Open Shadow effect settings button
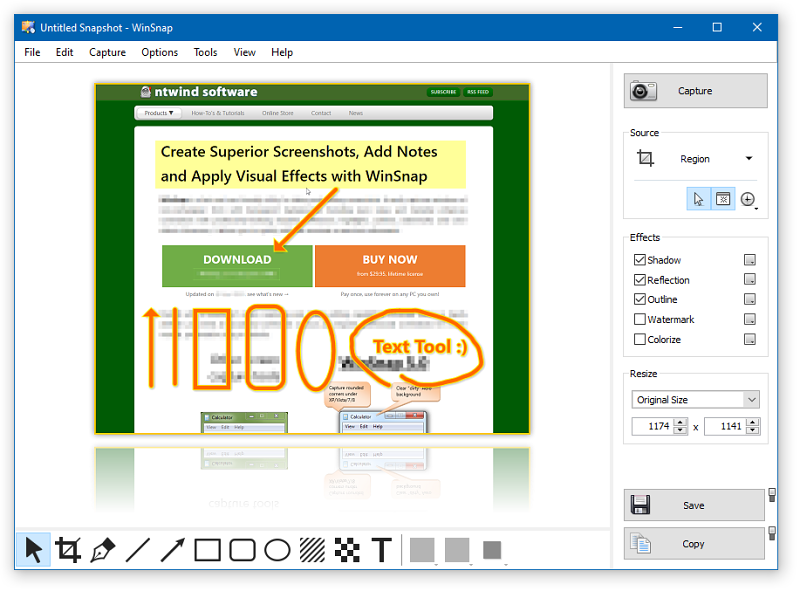This screenshot has width=800, height=591. (749, 260)
